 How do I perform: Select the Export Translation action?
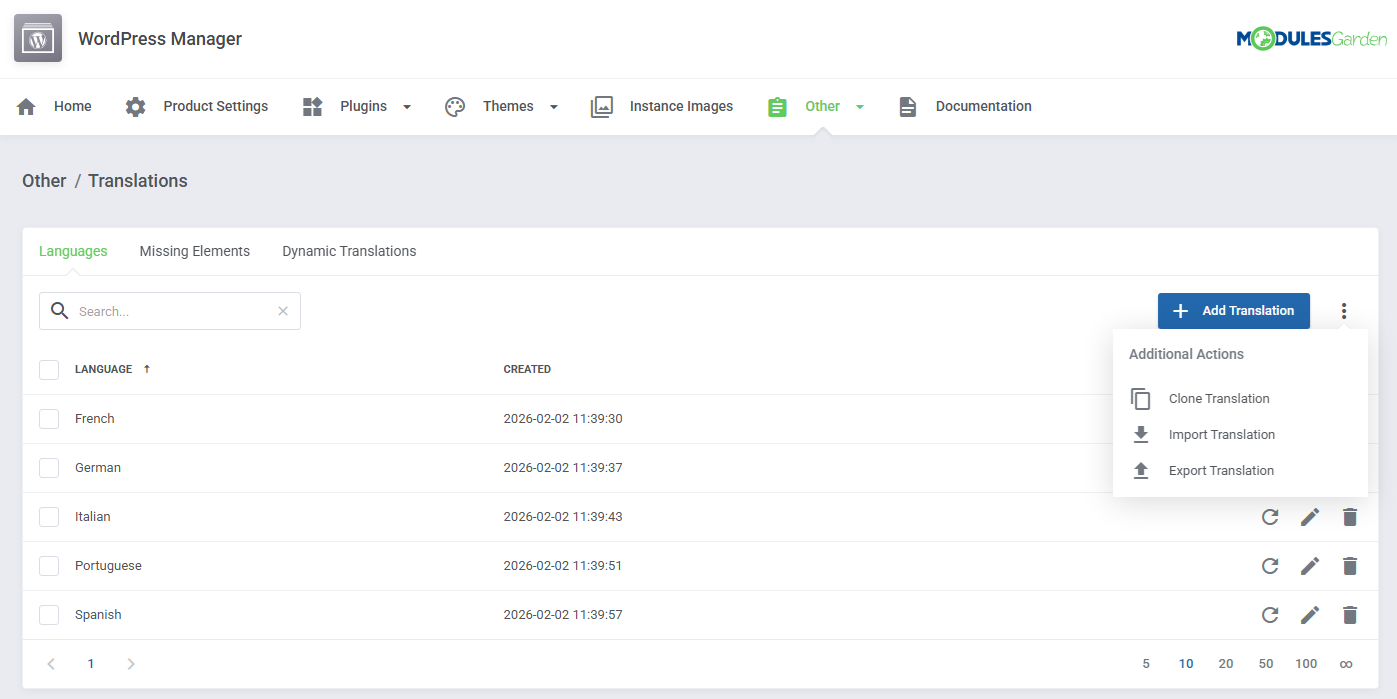coord(1222,470)
